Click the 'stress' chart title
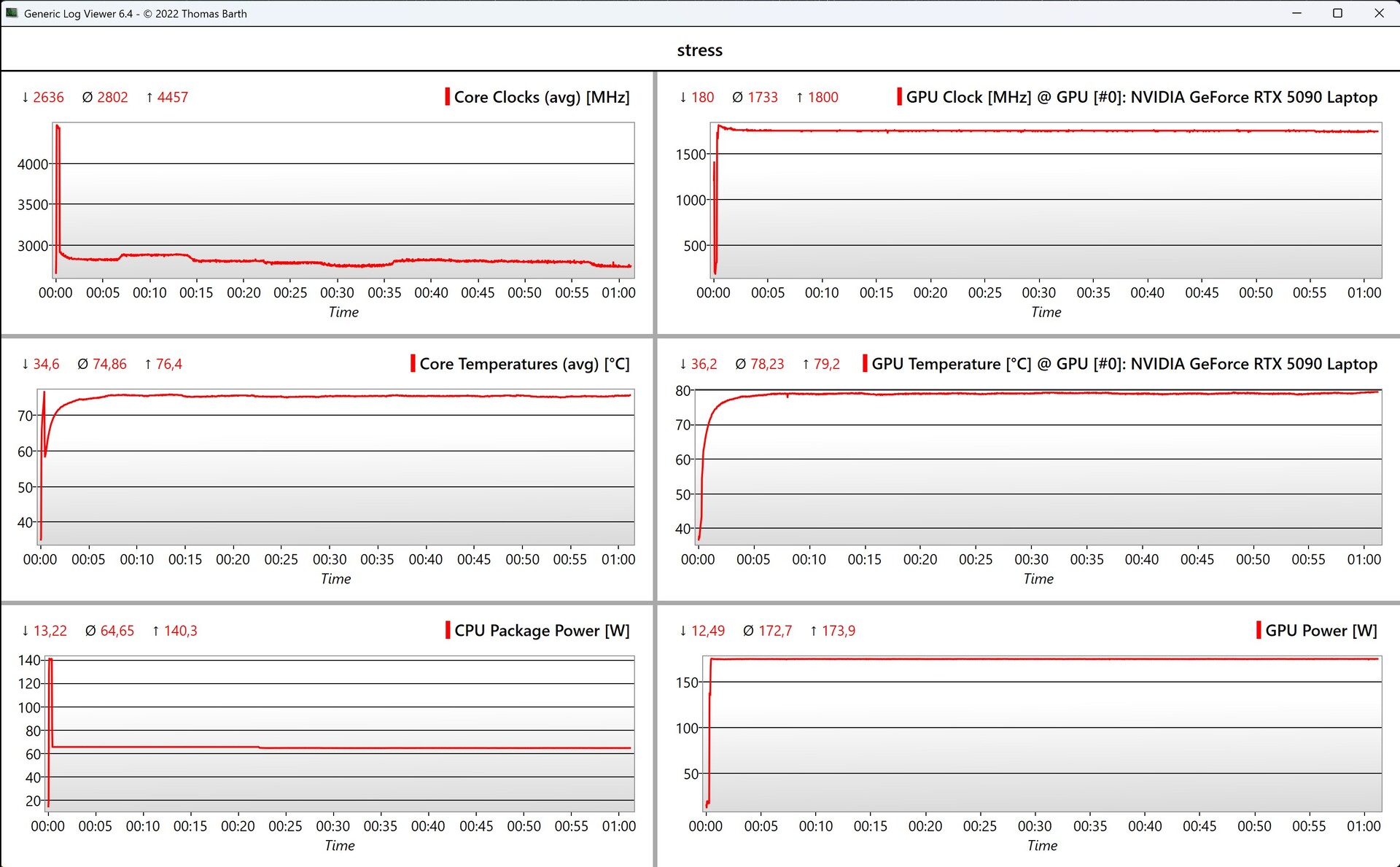The image size is (1400, 867). pos(699,50)
